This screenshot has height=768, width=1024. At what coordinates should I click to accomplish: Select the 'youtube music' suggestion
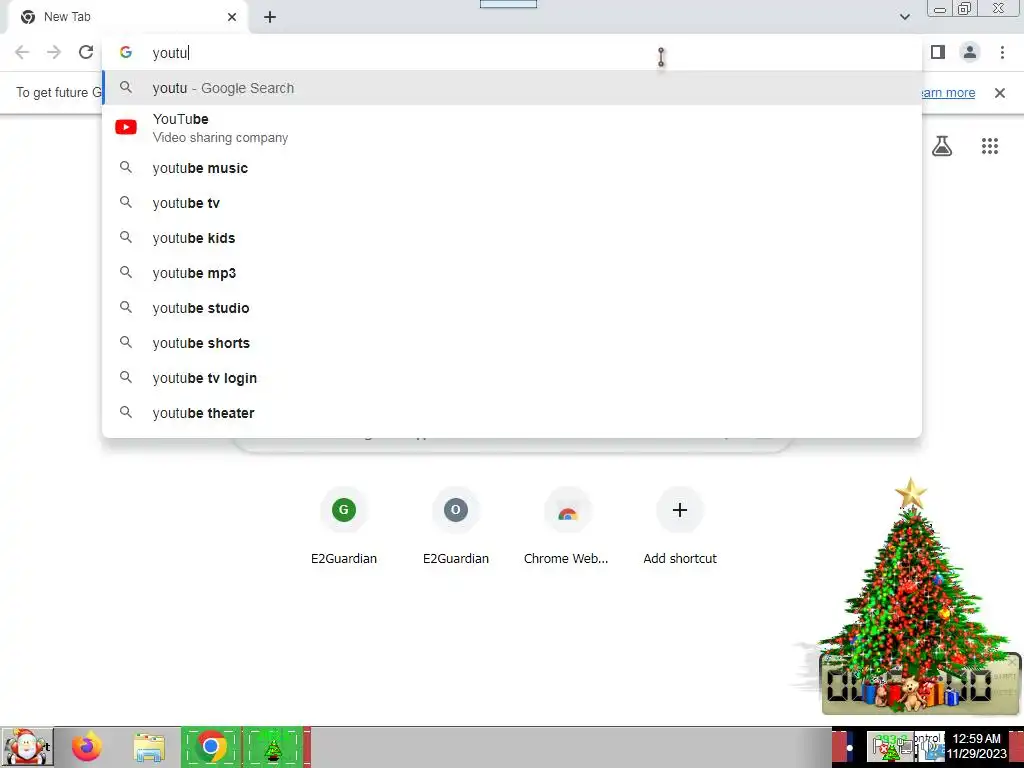click(512, 168)
